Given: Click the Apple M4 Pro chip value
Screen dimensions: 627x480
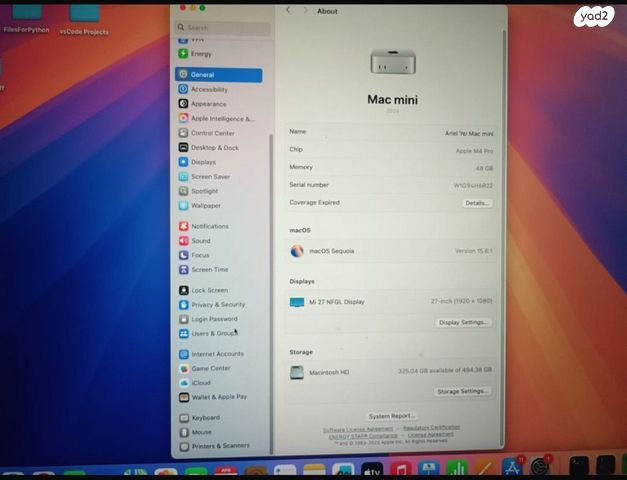Looking at the screenshot, I should (x=474, y=151).
